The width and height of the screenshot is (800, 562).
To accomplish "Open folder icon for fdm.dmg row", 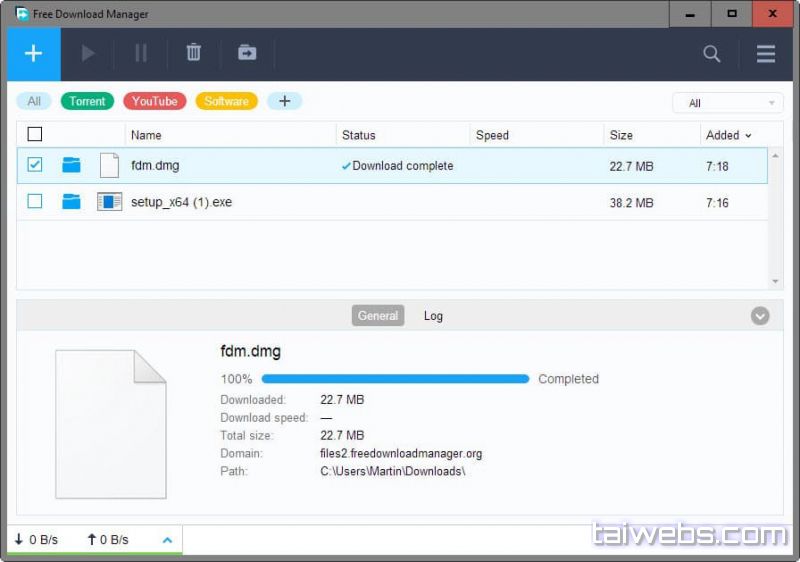I will [71, 166].
